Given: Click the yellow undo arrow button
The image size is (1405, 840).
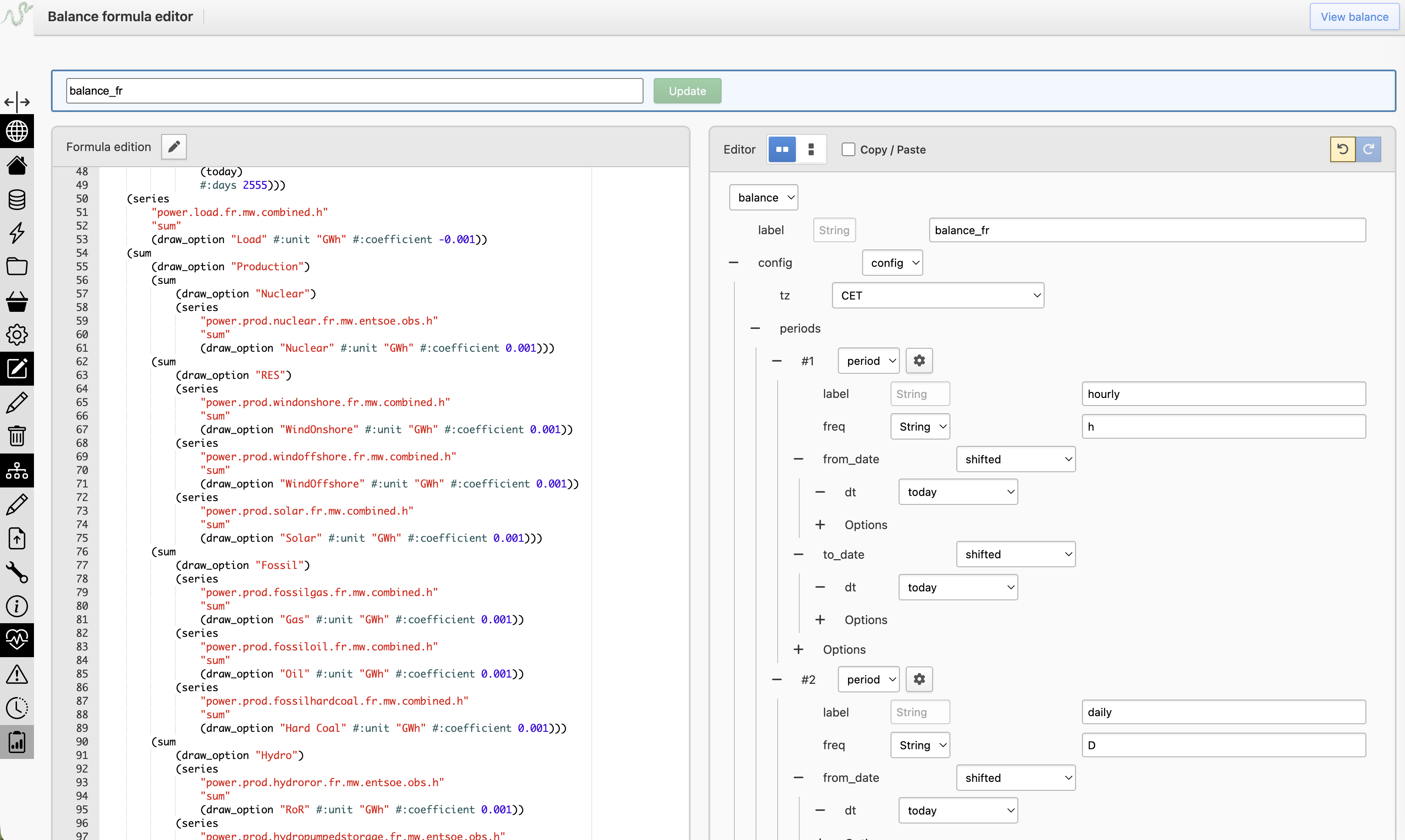Looking at the screenshot, I should point(1343,149).
